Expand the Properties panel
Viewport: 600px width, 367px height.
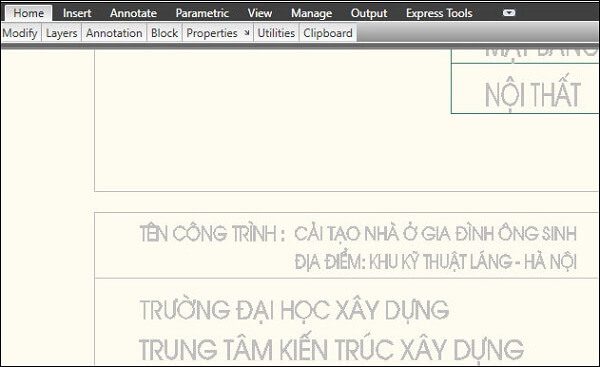pos(212,33)
